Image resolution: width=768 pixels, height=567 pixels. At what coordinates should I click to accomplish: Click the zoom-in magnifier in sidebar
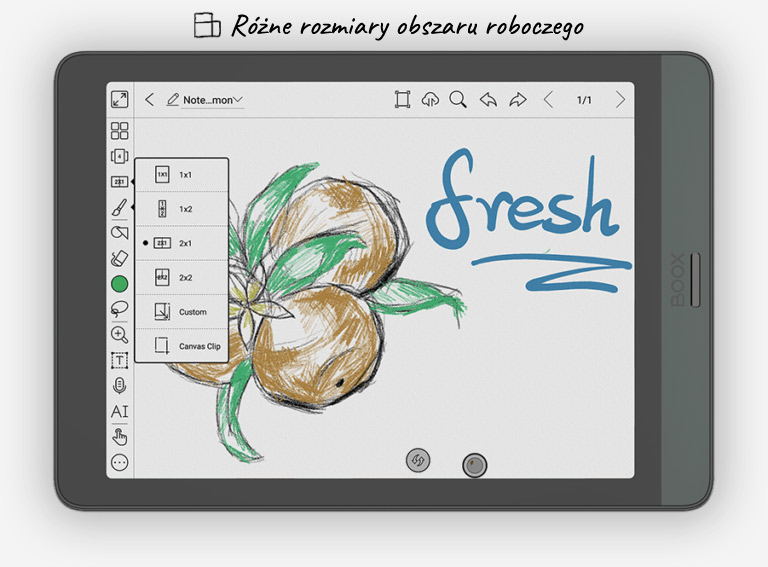(120, 335)
